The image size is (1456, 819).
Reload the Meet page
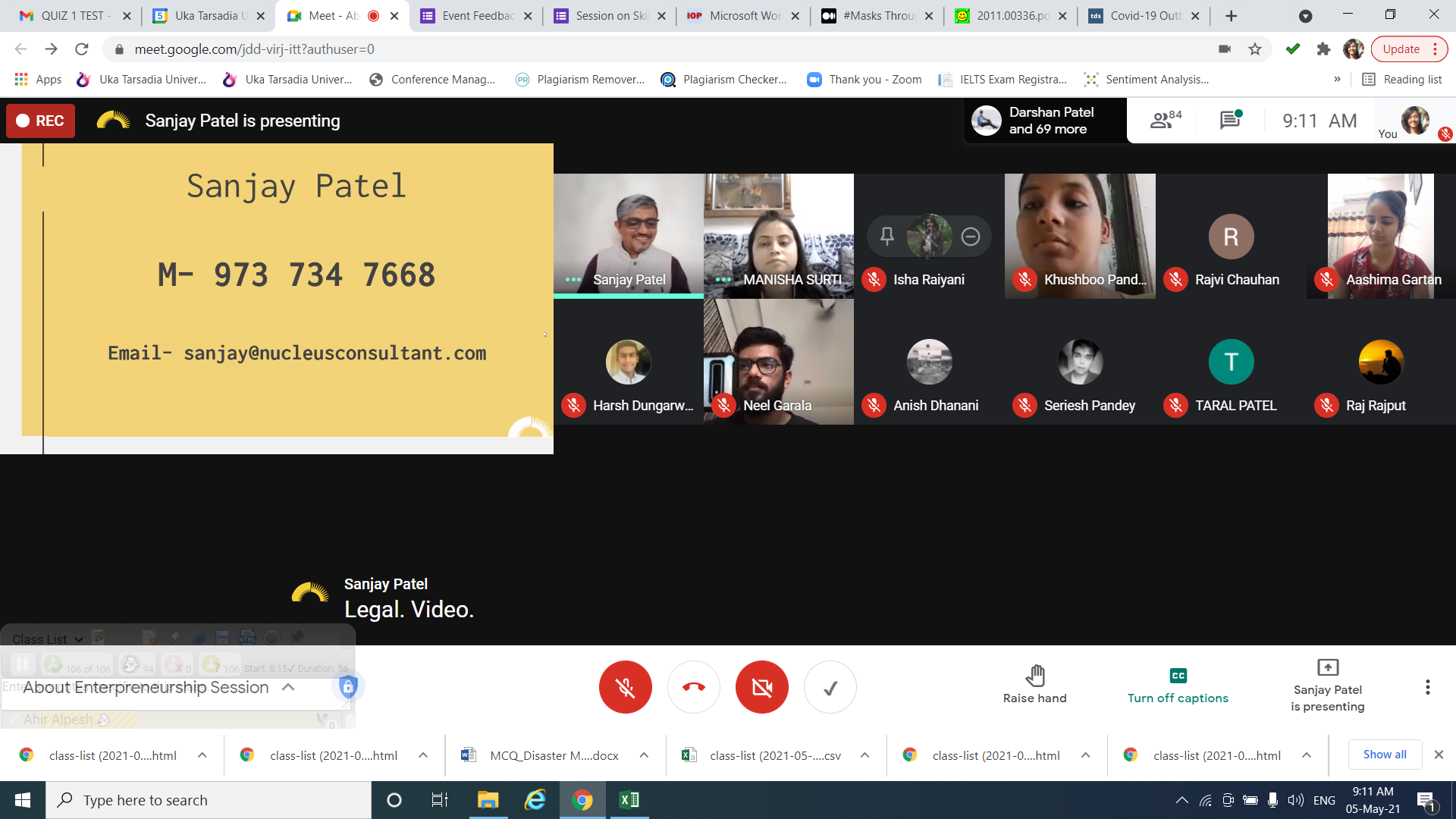(82, 49)
